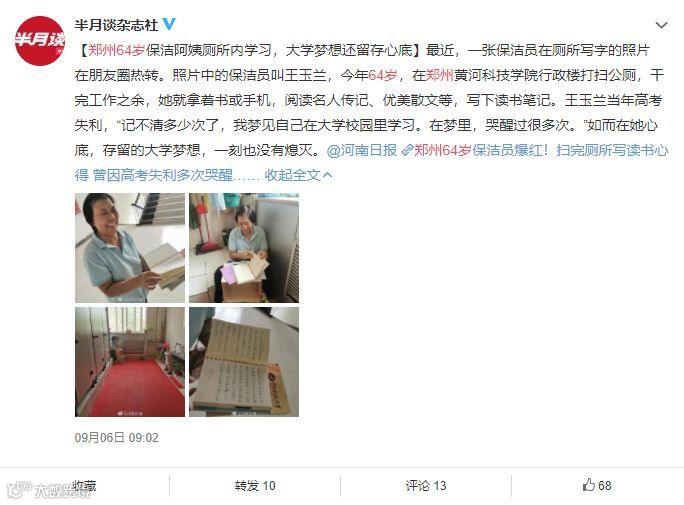Open the 半月谈 red avatar logo
The width and height of the screenshot is (684, 505).
[x=40, y=41]
